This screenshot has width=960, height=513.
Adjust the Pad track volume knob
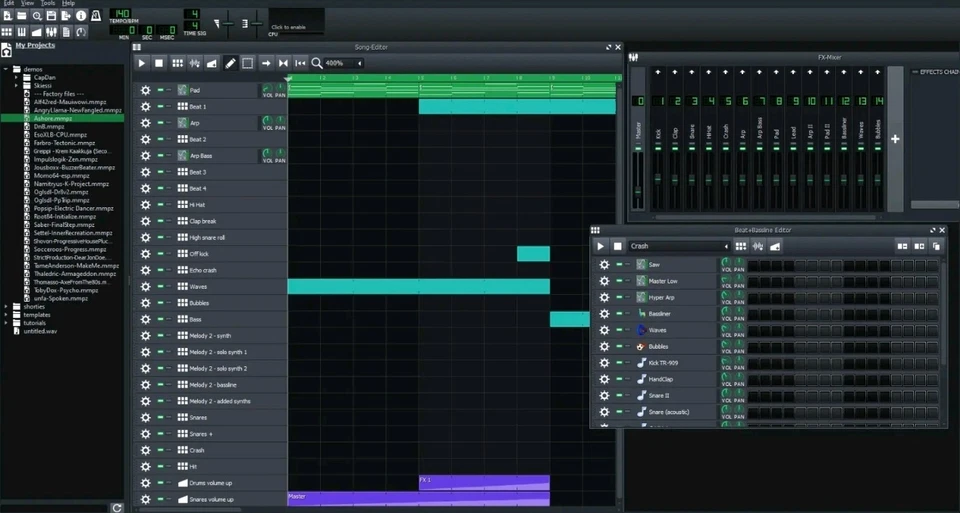tap(268, 88)
